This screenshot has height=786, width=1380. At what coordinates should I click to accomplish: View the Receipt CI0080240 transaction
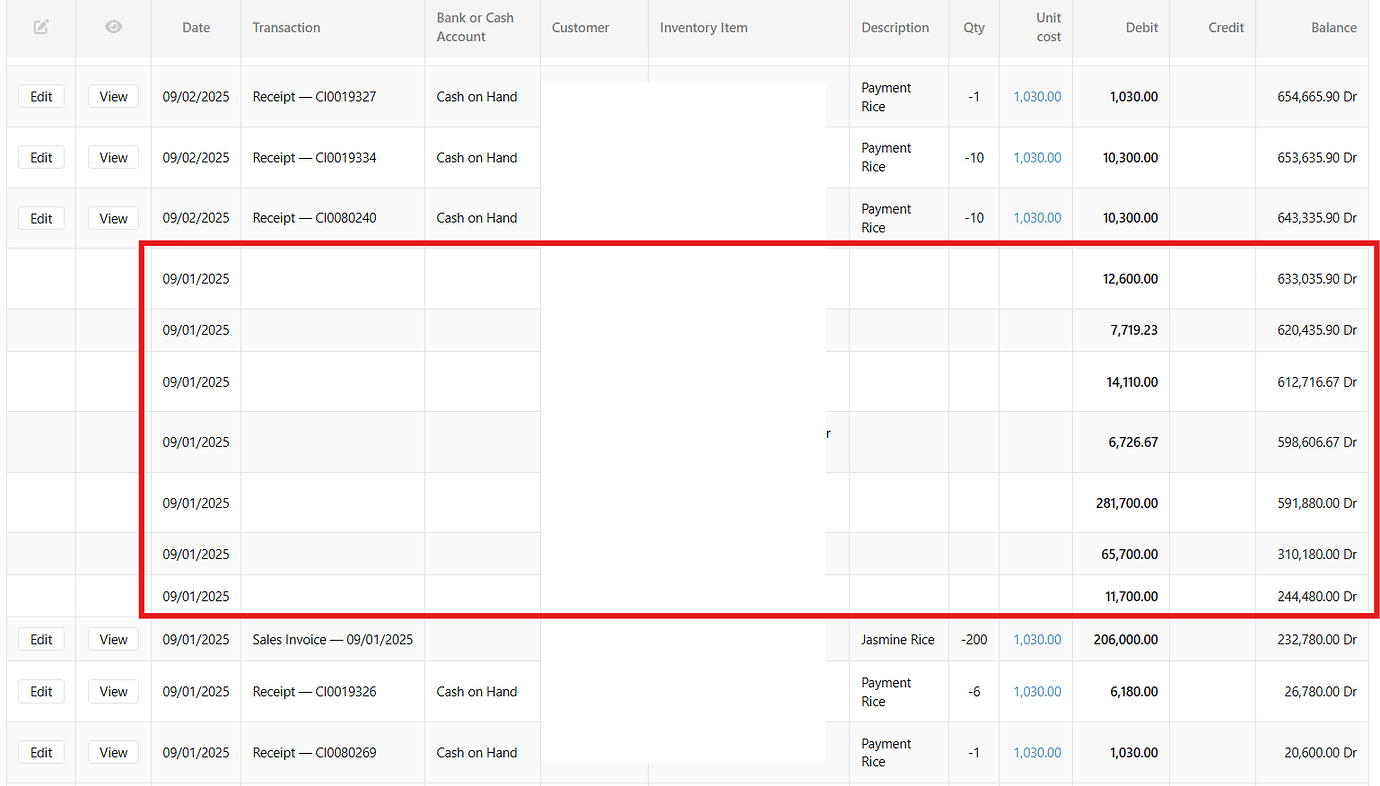pos(113,217)
